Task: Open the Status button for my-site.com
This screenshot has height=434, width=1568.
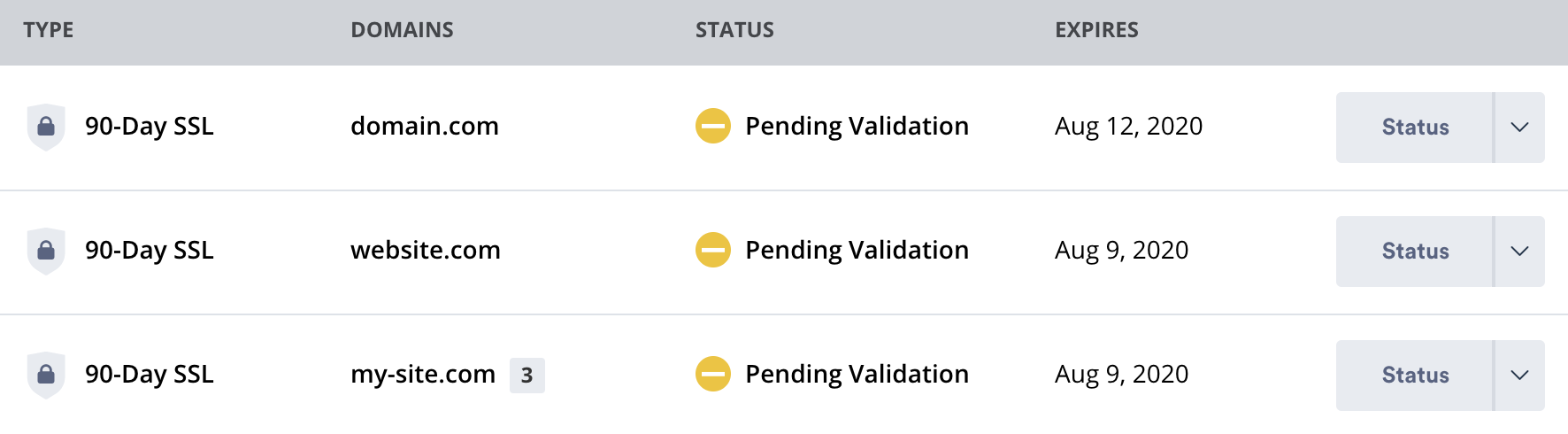Action: [1414, 376]
